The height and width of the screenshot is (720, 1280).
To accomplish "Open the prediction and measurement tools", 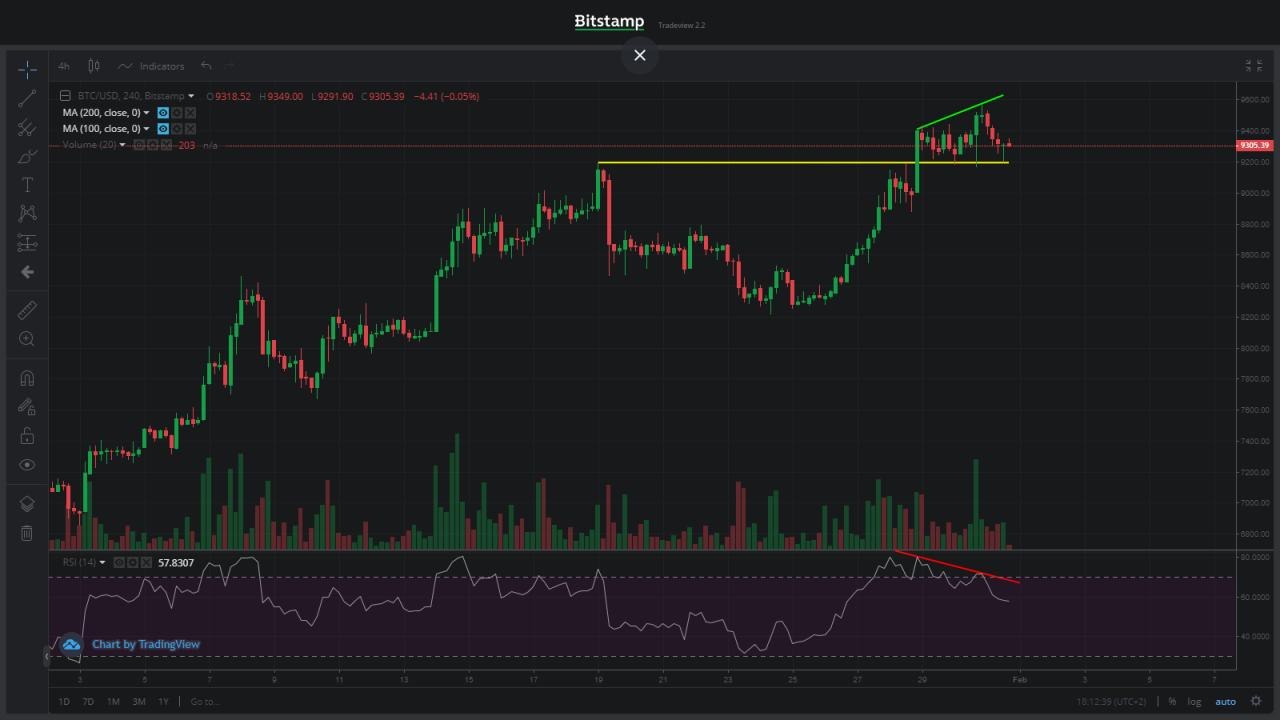I will tap(27, 243).
